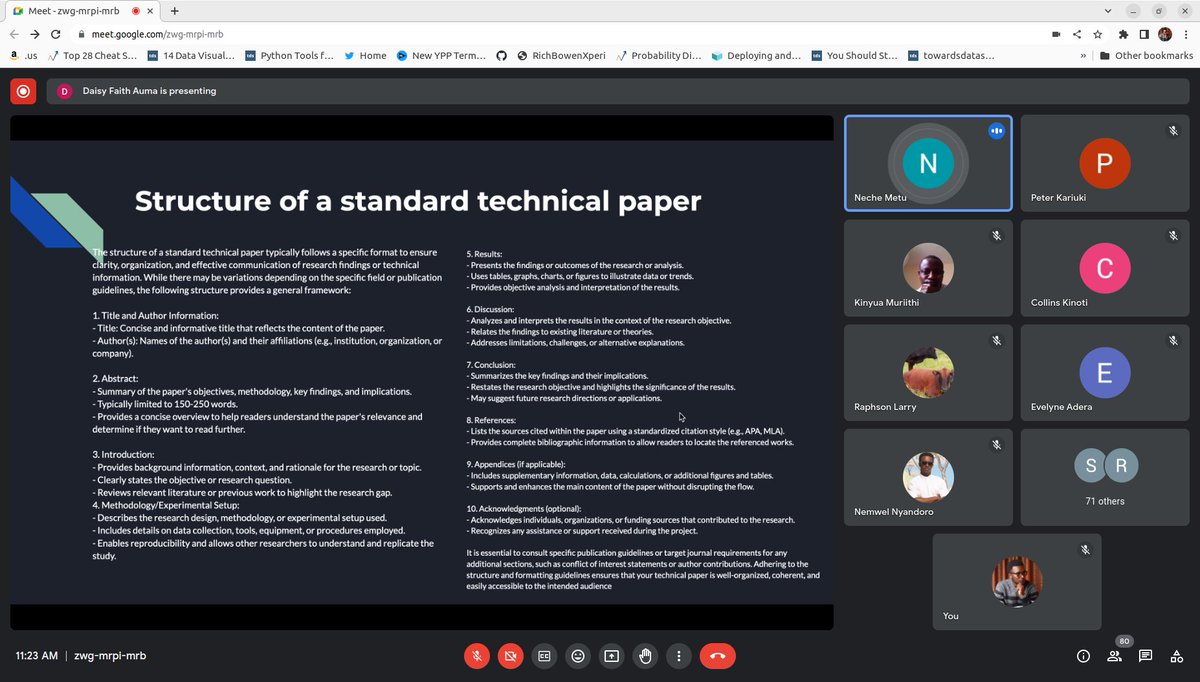1200x682 pixels.
Task: Leave the call with the red hangup button
Action: 718,656
